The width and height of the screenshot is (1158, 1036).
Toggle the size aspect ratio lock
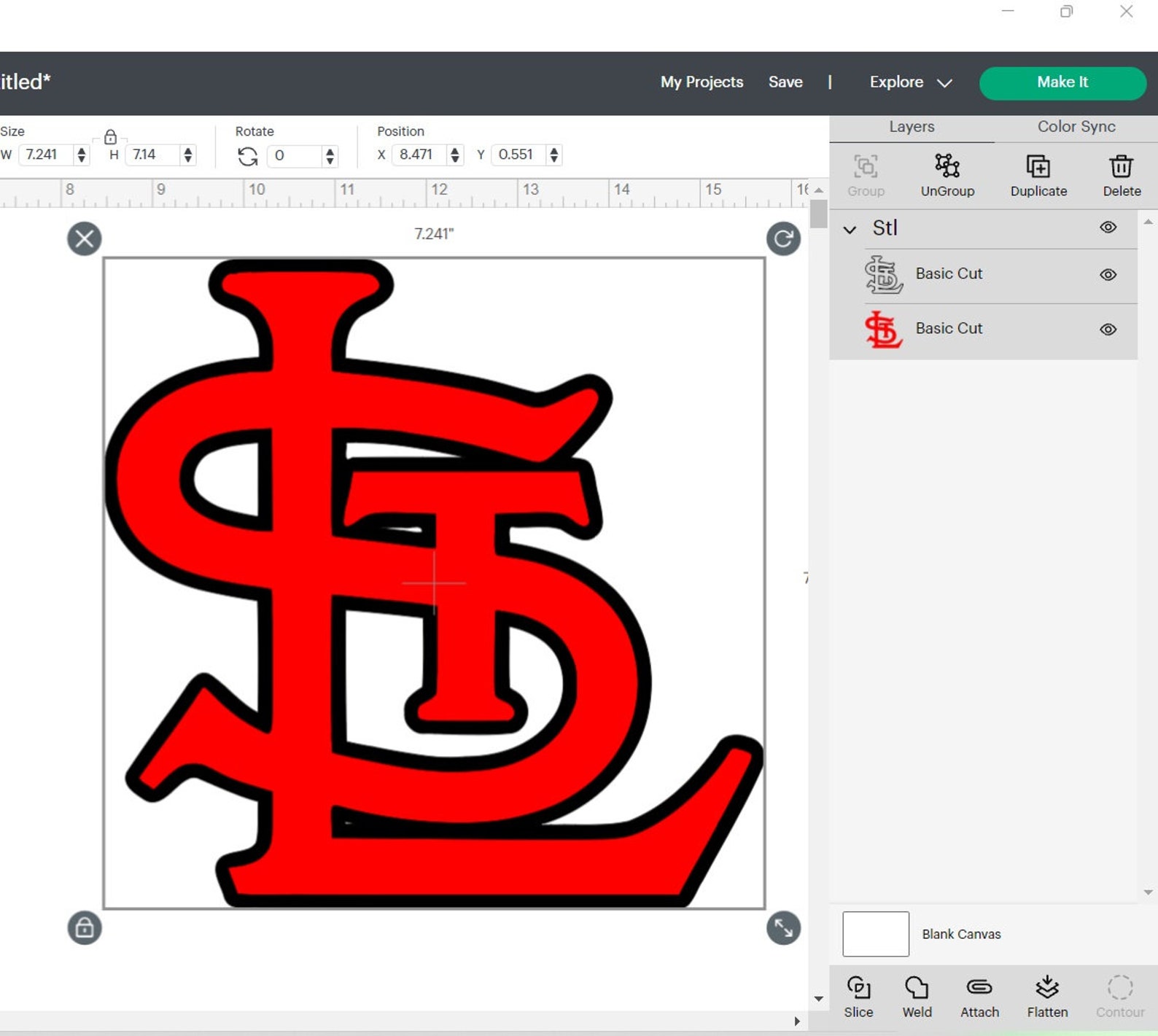click(x=110, y=137)
